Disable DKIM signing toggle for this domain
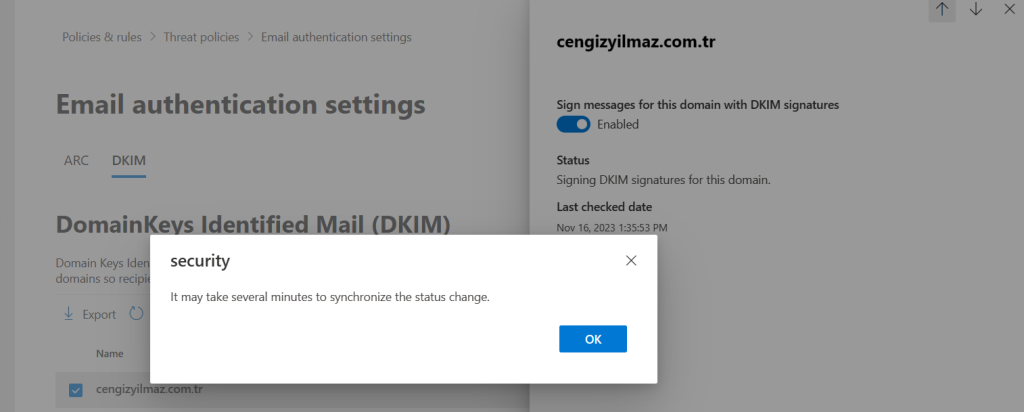Screen dimensions: 1024x412 pyautogui.click(x=573, y=125)
